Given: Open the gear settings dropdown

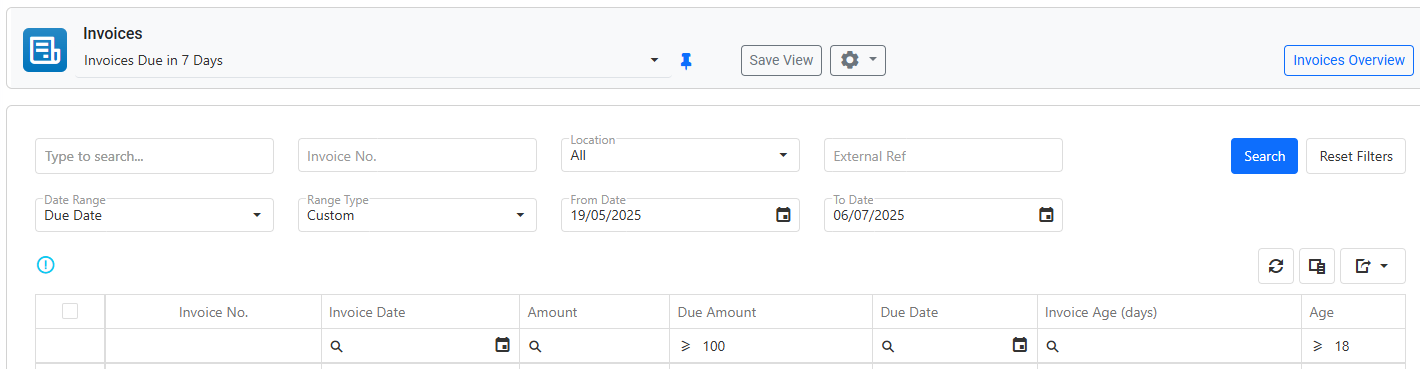Looking at the screenshot, I should point(858,60).
